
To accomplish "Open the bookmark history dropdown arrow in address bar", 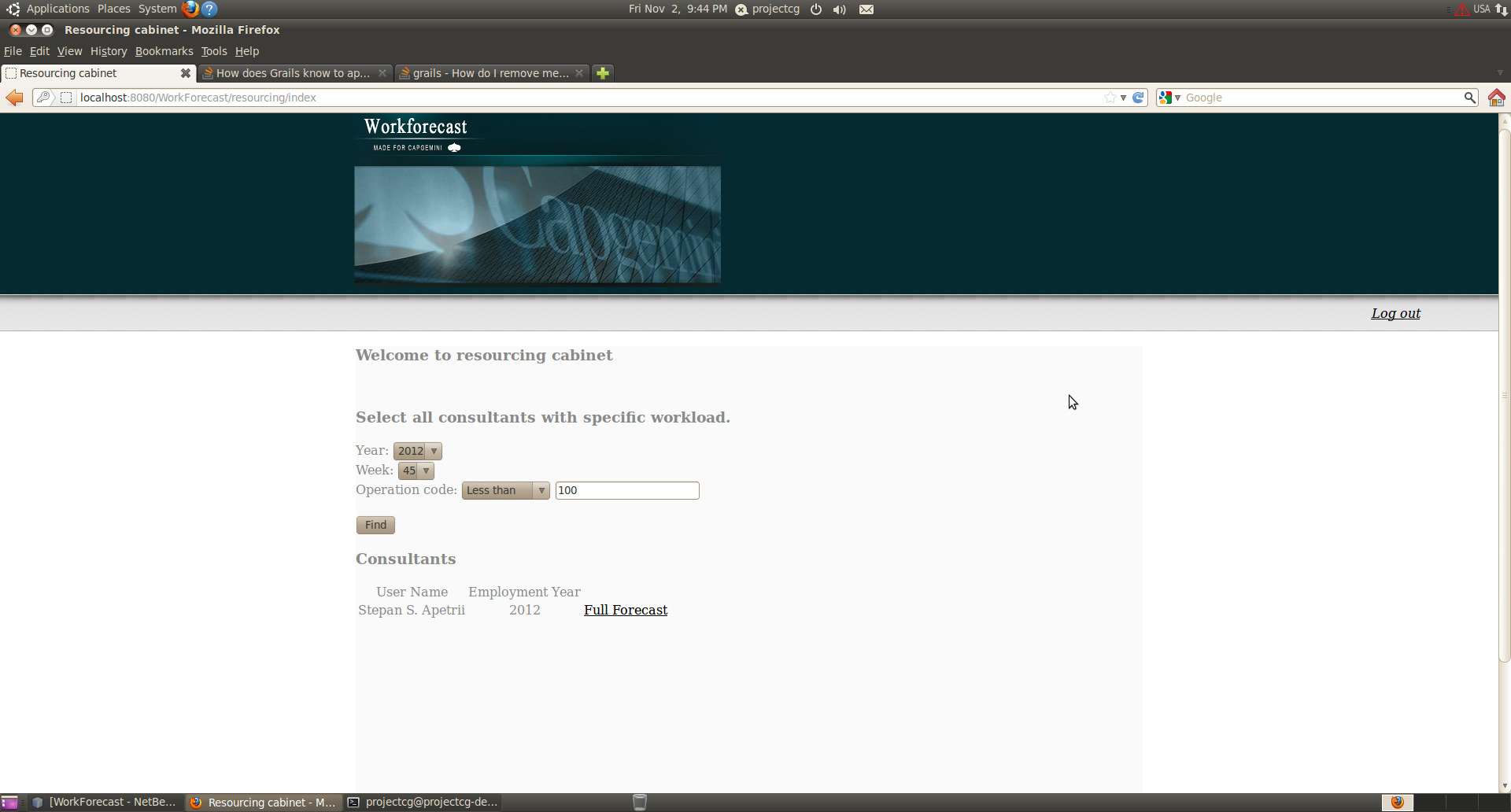I will coord(1123,98).
